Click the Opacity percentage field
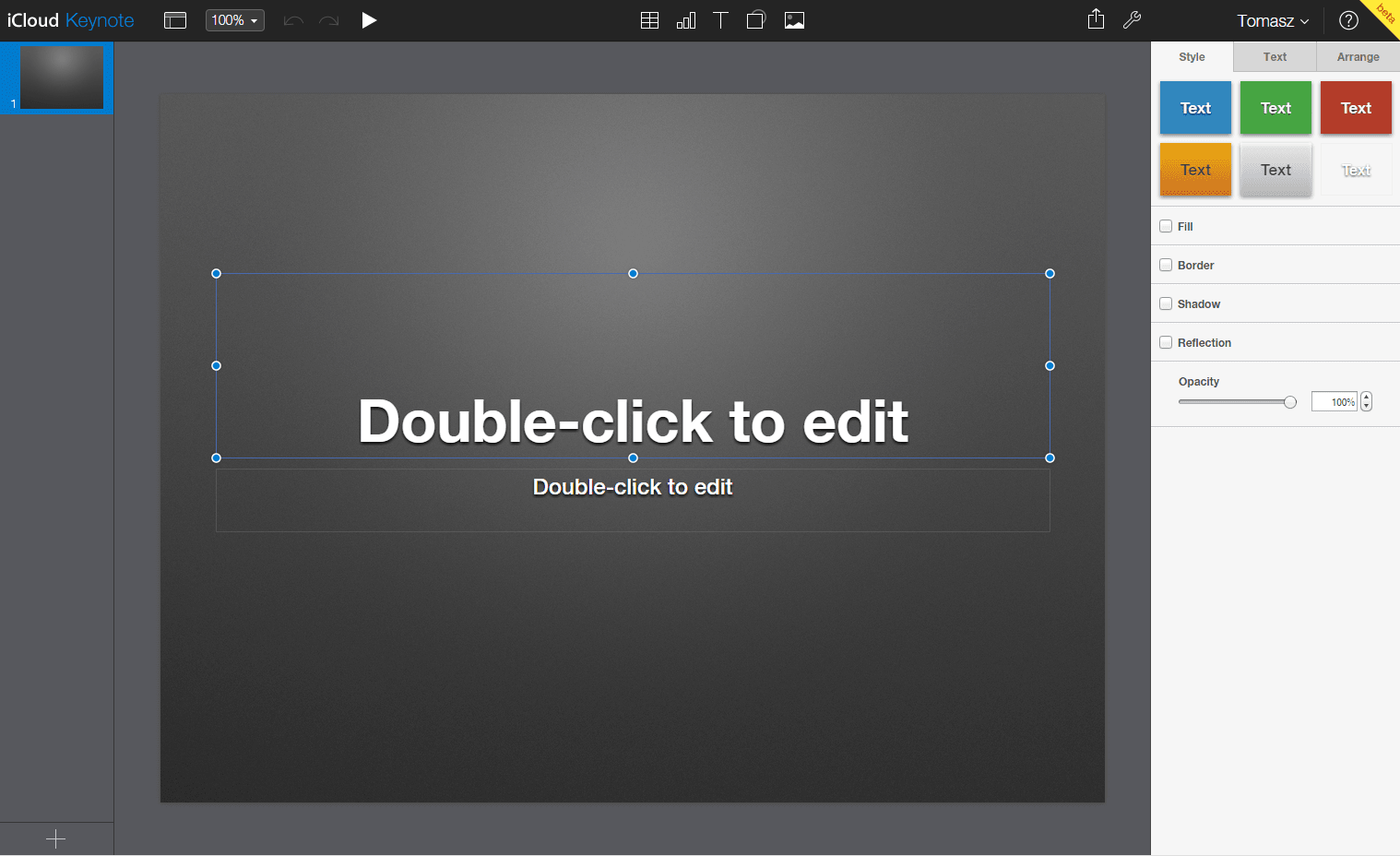Image resolution: width=1400 pixels, height=856 pixels. (x=1334, y=402)
